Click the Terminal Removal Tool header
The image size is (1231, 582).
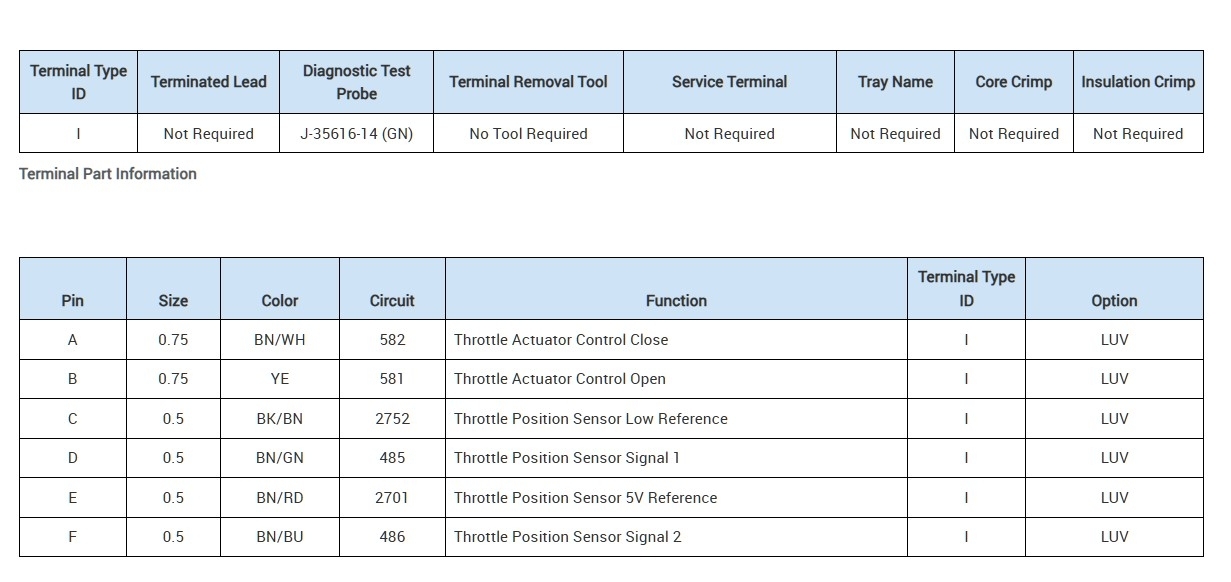coord(528,82)
